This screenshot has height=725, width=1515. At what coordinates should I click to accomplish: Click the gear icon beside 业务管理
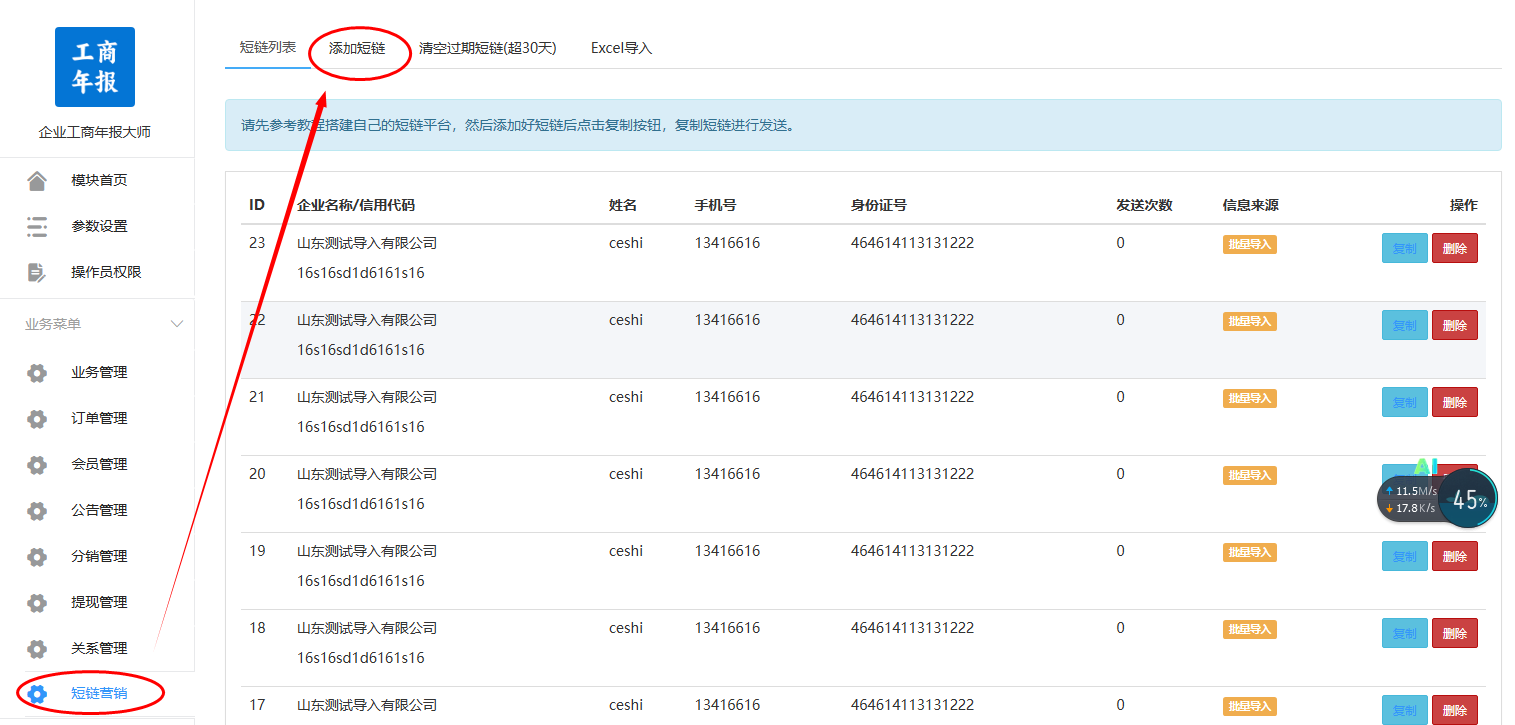pos(37,373)
